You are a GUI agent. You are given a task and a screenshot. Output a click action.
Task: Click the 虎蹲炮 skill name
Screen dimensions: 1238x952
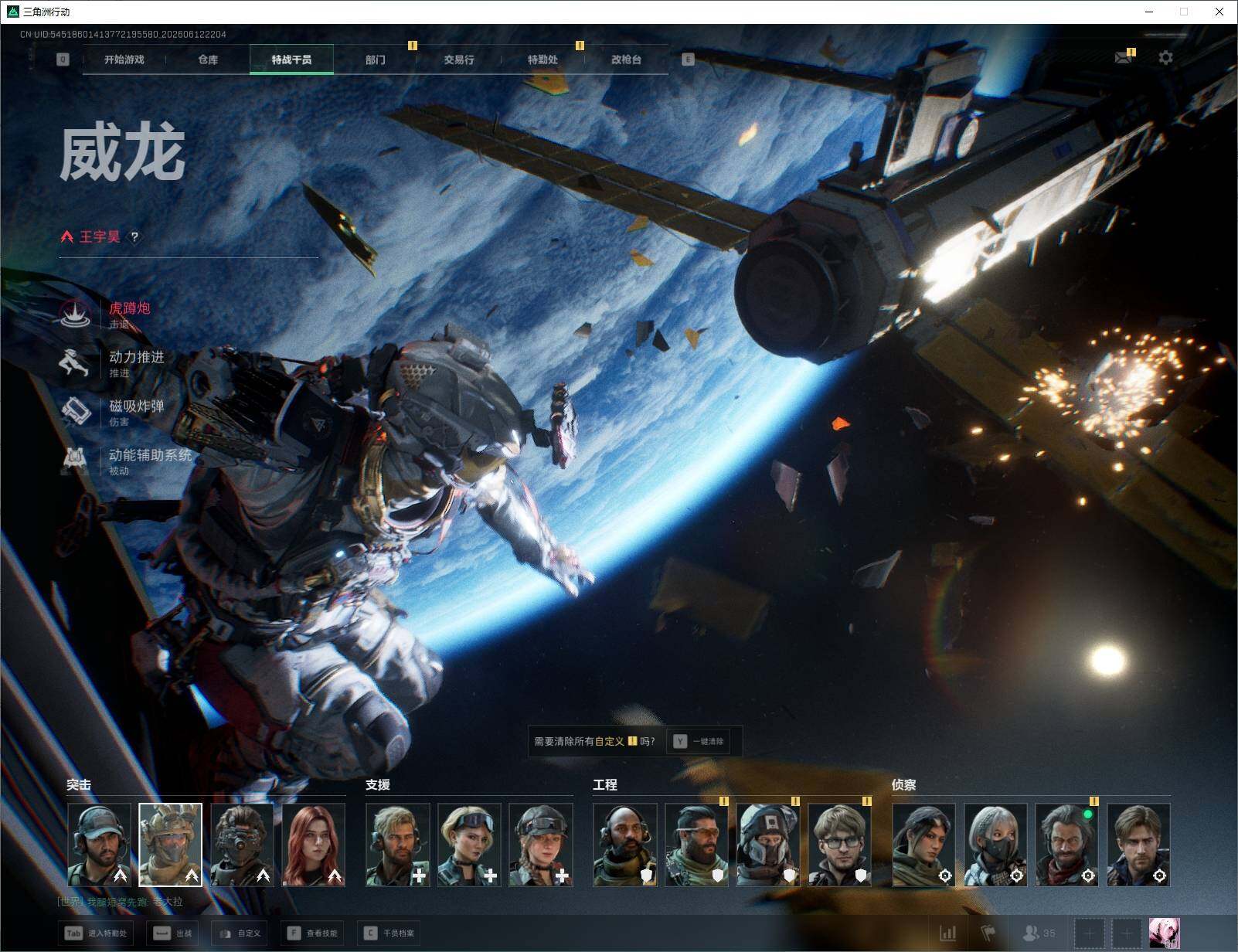click(130, 308)
